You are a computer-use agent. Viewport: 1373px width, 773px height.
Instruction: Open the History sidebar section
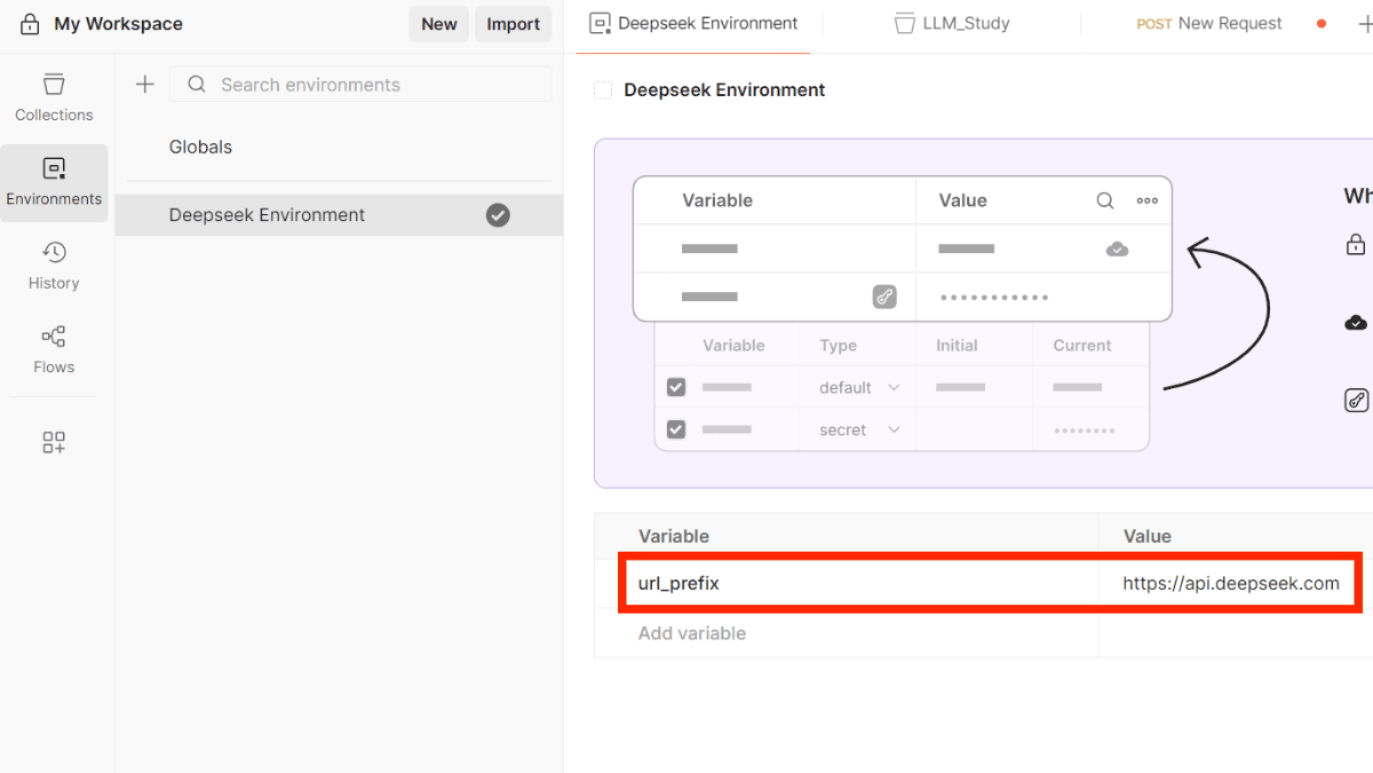click(x=54, y=266)
